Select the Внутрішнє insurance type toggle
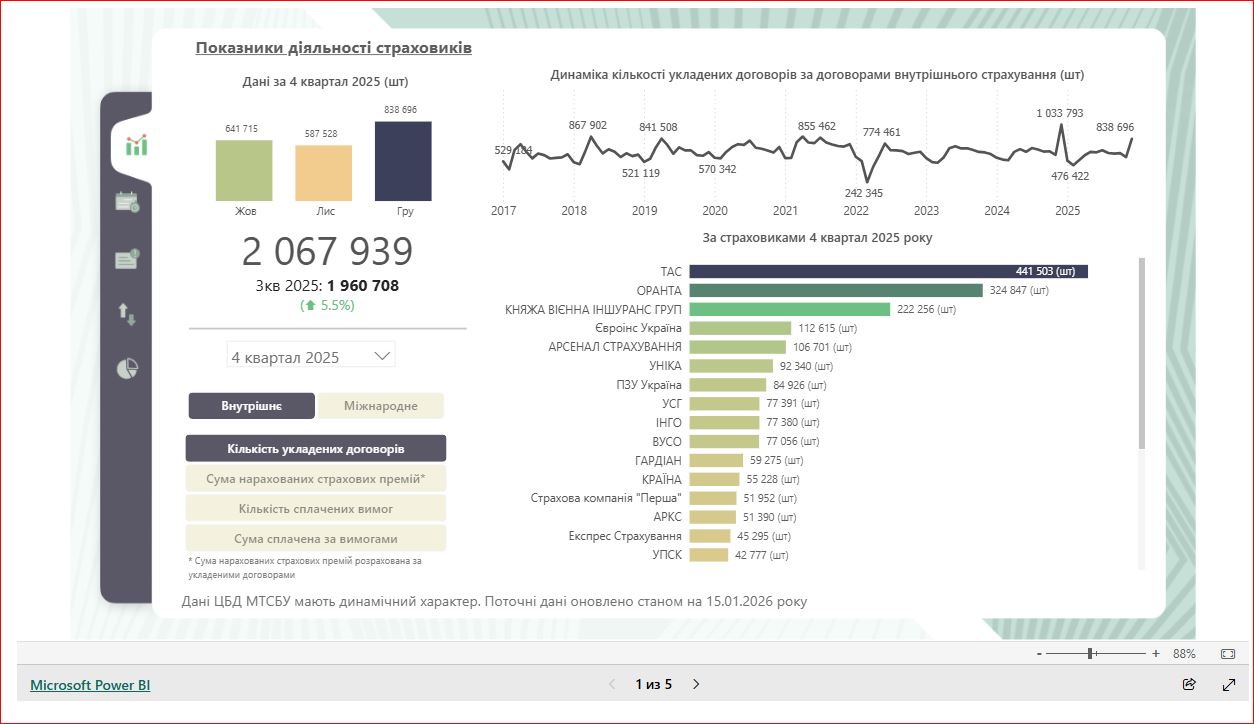The width and height of the screenshot is (1254, 724). tap(251, 406)
